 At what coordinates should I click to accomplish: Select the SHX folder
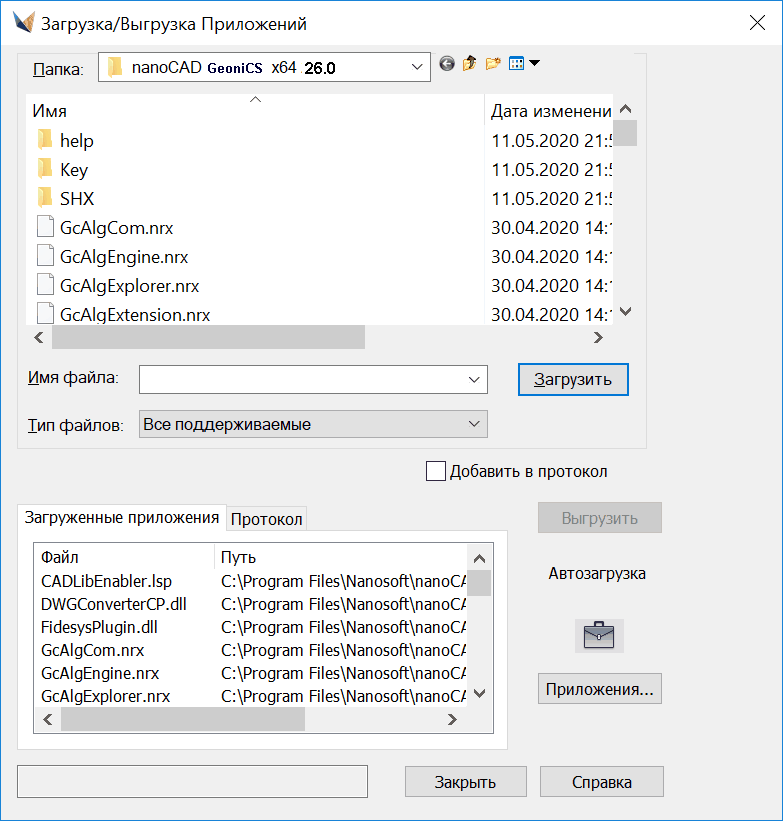[76, 199]
